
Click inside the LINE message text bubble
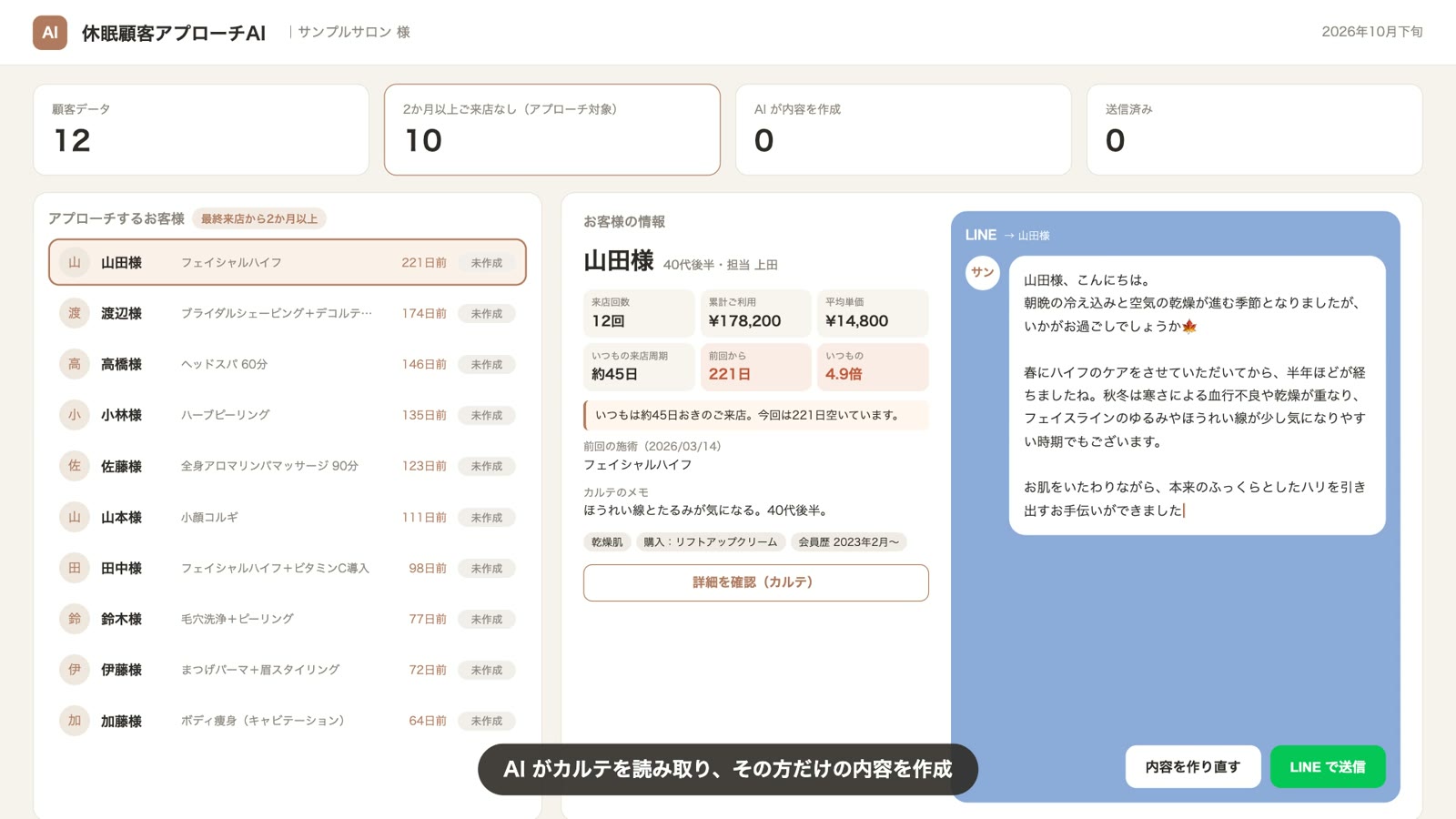tap(1197, 395)
